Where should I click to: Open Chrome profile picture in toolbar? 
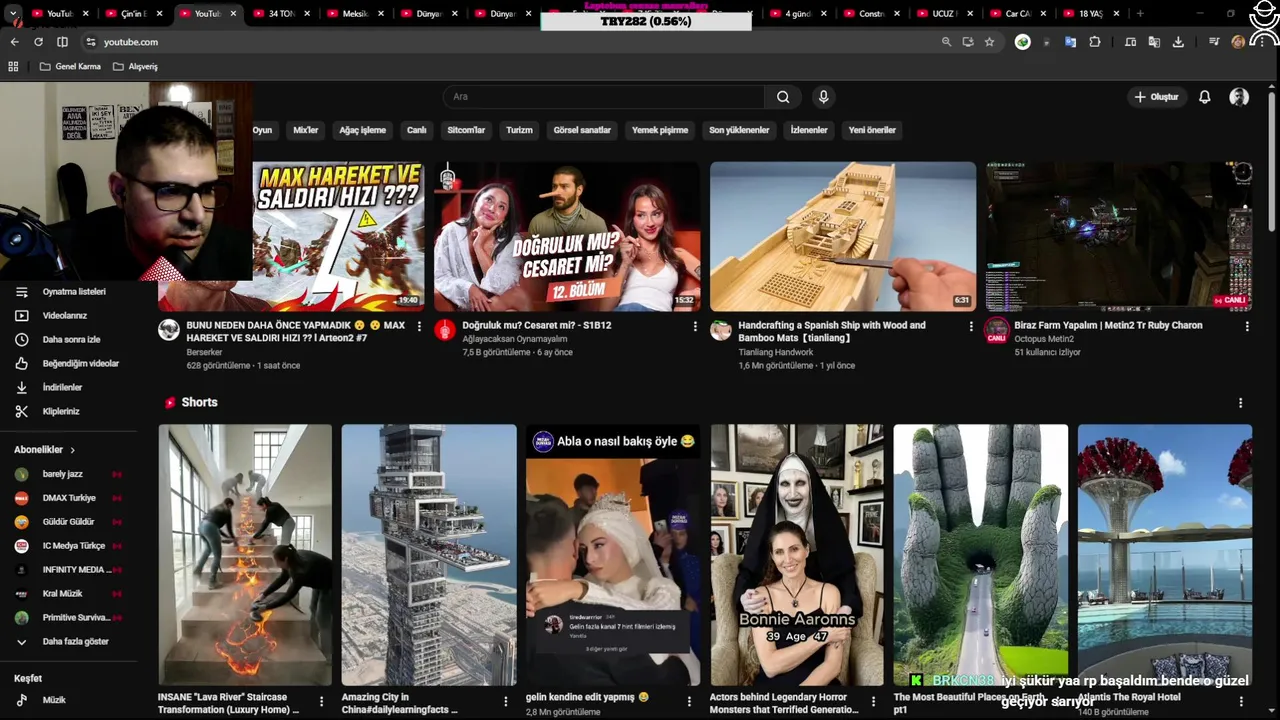(x=1238, y=42)
